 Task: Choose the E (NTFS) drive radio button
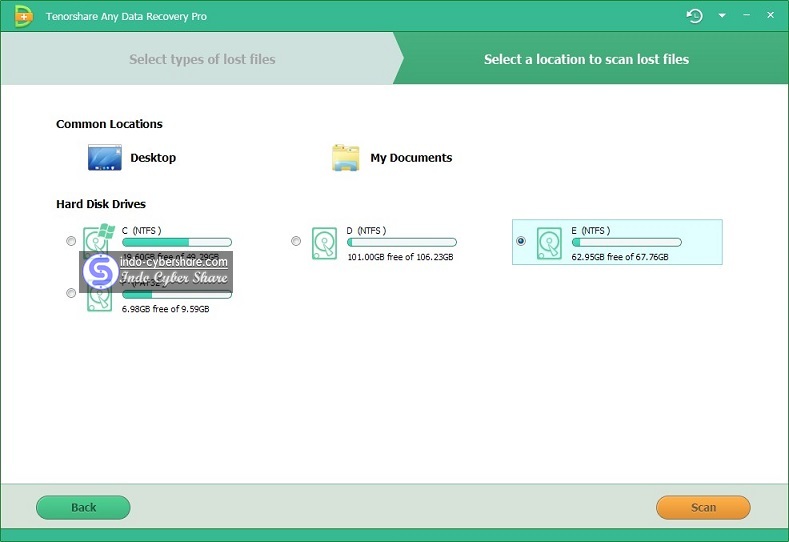point(521,241)
